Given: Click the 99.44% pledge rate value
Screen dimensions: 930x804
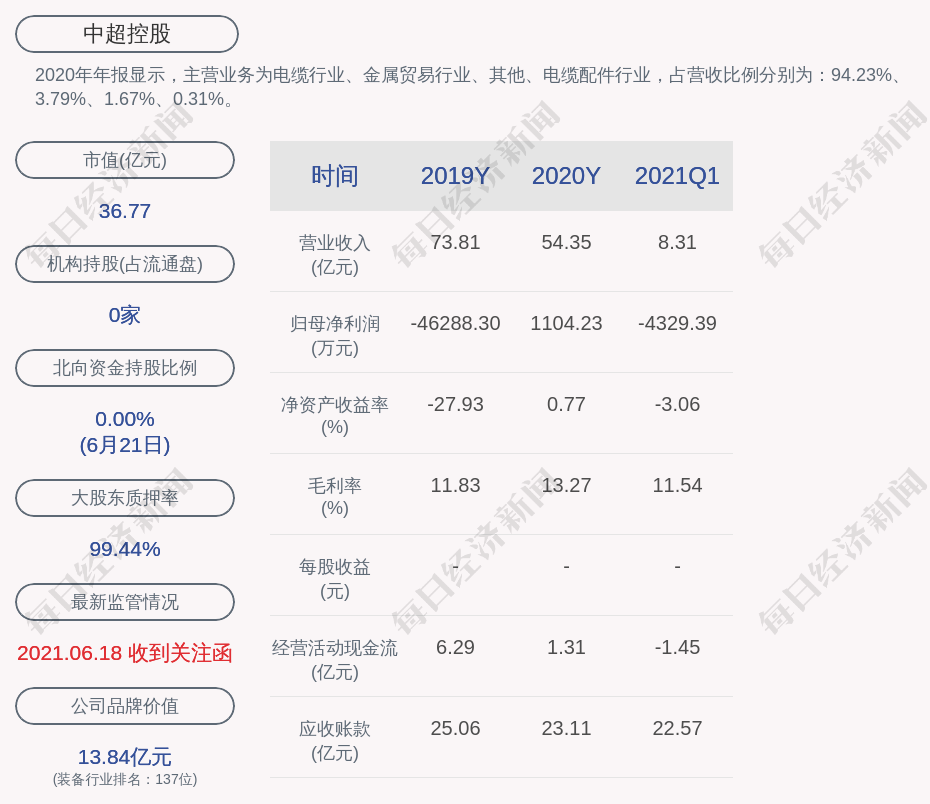Looking at the screenshot, I should (125, 549).
